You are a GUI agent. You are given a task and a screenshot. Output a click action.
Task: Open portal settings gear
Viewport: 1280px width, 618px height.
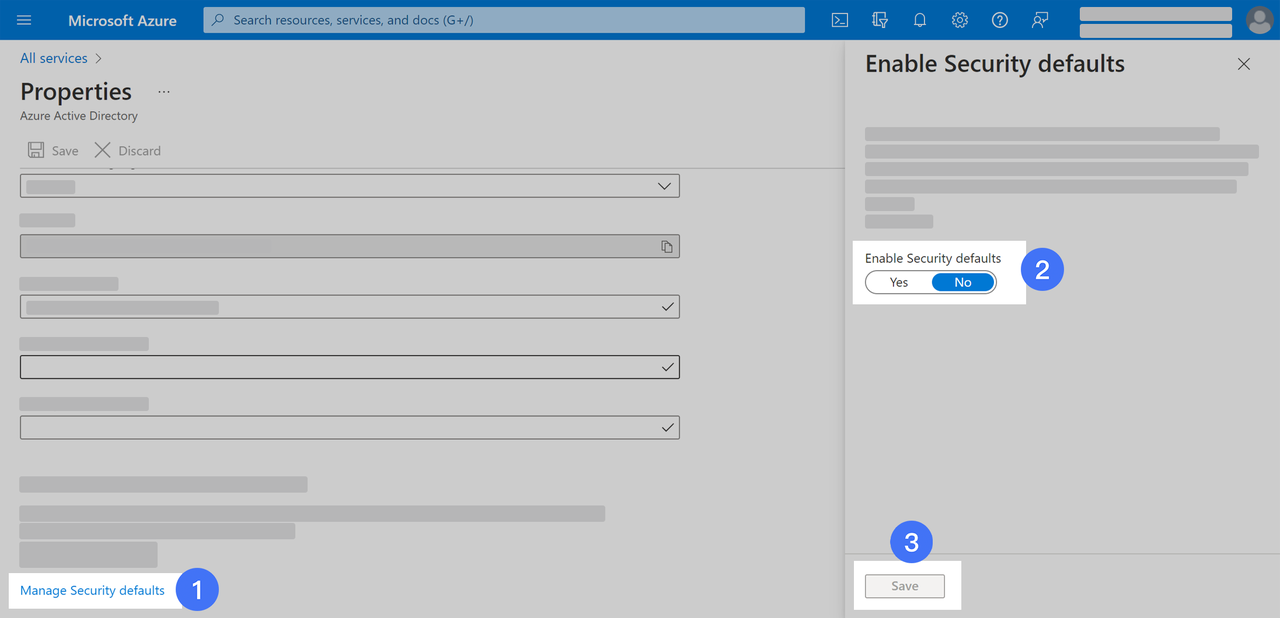pos(960,20)
